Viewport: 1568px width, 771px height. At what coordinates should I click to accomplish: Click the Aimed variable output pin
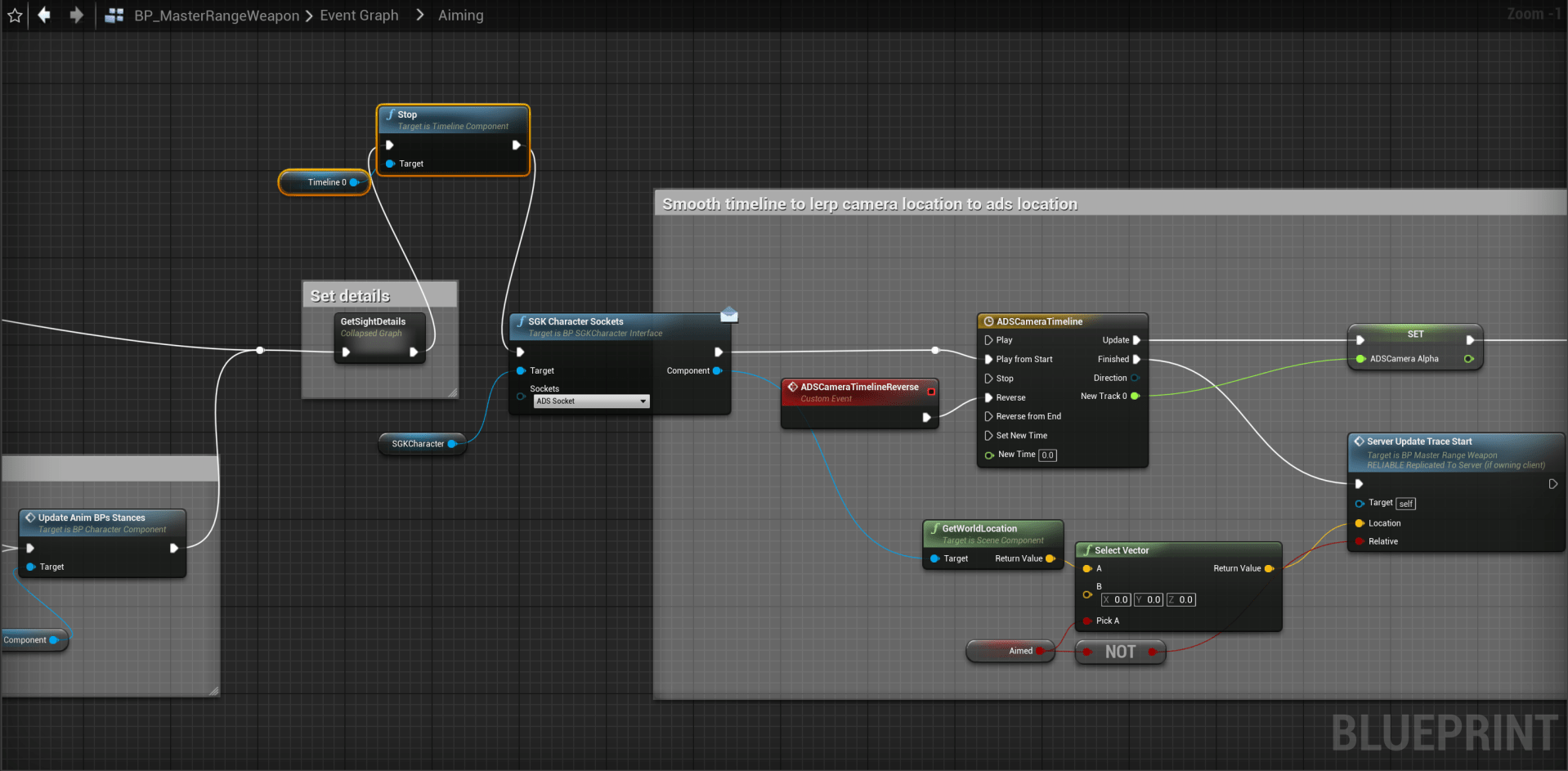click(1040, 652)
